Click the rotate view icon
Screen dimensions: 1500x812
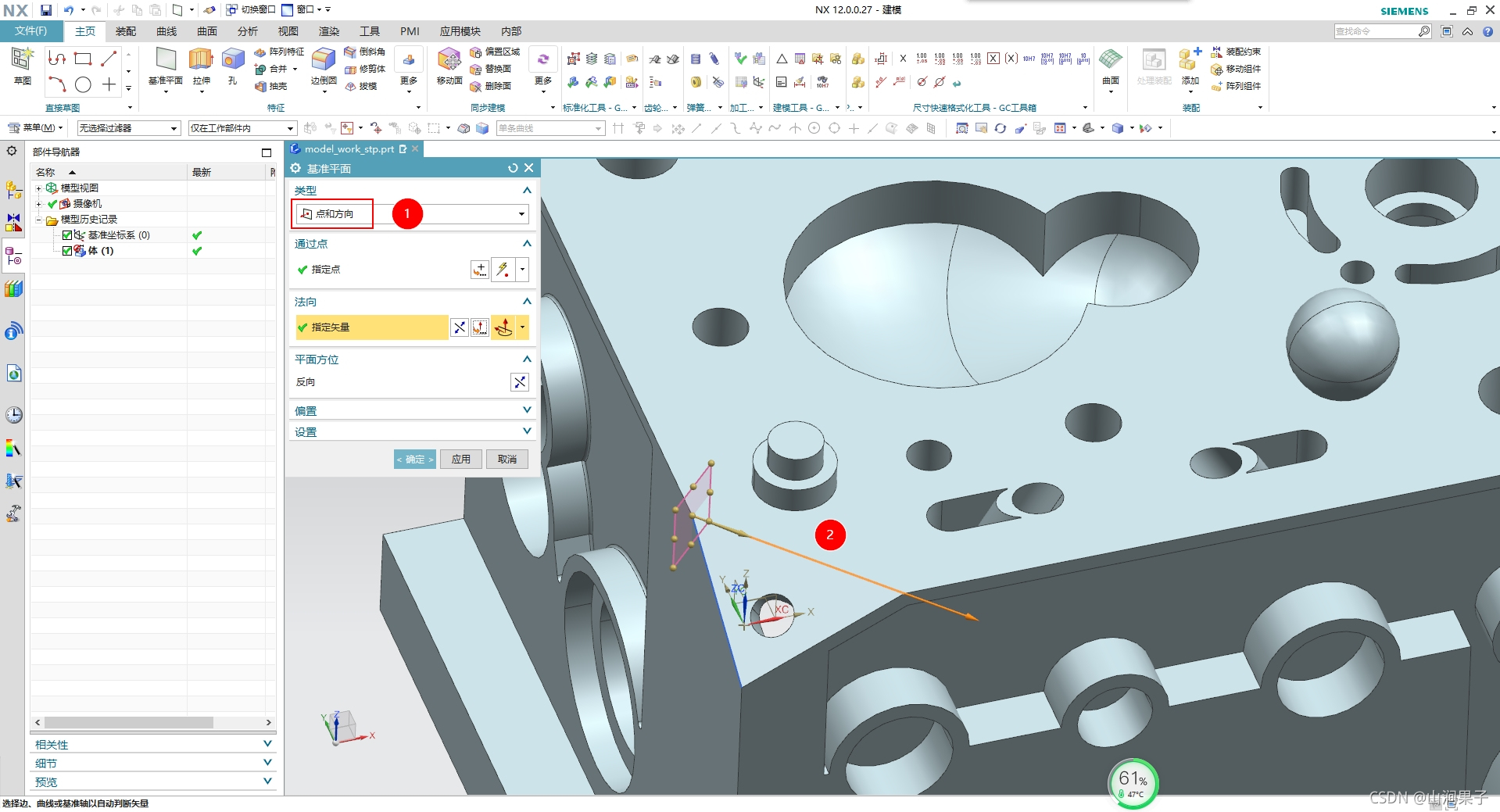pyautogui.click(x=1001, y=128)
